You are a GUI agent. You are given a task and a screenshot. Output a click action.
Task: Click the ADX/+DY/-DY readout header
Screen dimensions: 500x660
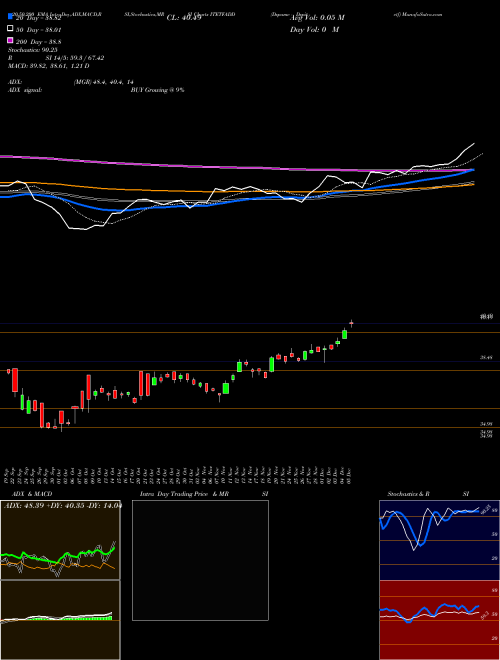63,506
